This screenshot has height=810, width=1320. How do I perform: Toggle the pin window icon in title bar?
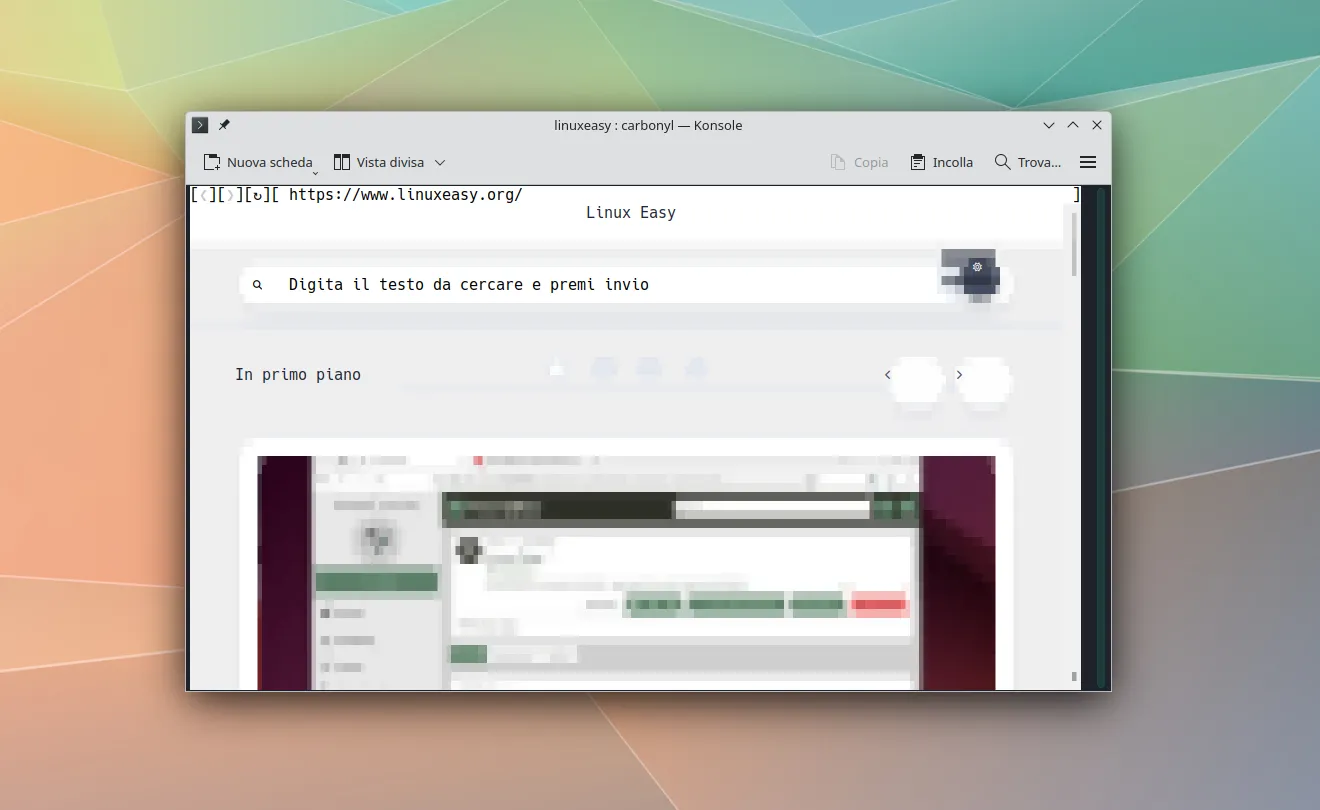point(224,125)
